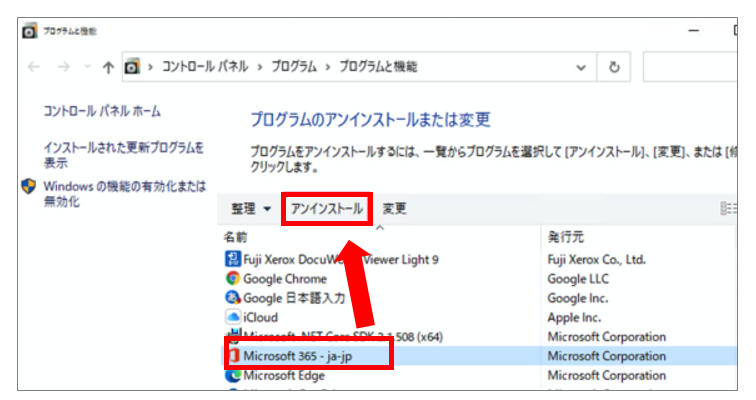Click the window title bar program icon

pyautogui.click(x=29, y=31)
